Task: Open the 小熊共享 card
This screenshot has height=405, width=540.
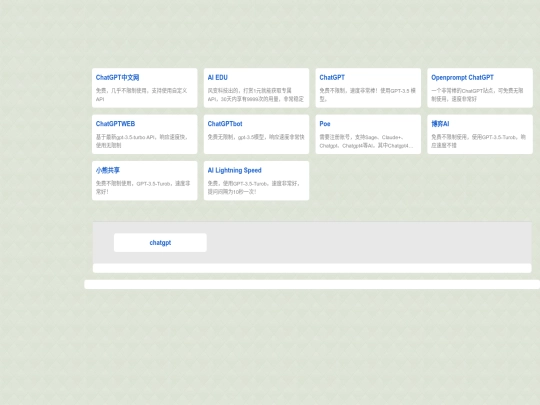Action: point(145,180)
